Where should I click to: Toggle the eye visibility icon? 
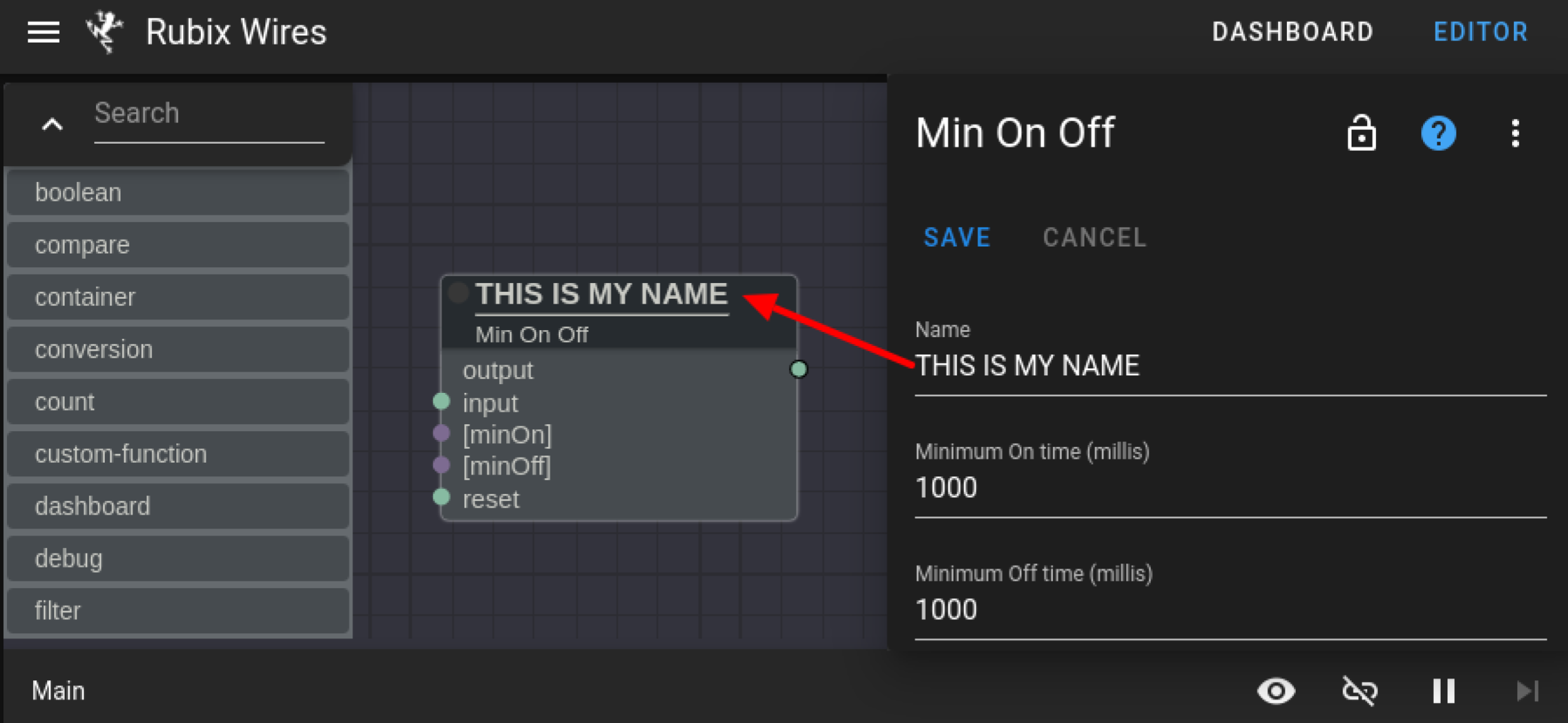[x=1276, y=691]
